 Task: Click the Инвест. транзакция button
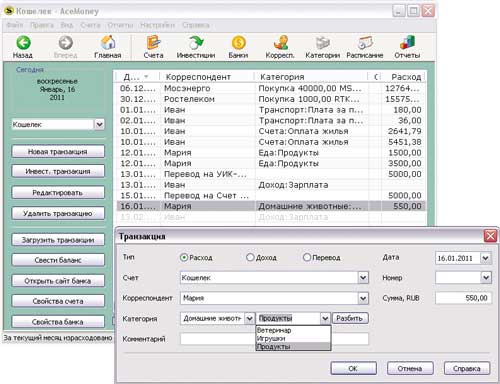[x=58, y=171]
